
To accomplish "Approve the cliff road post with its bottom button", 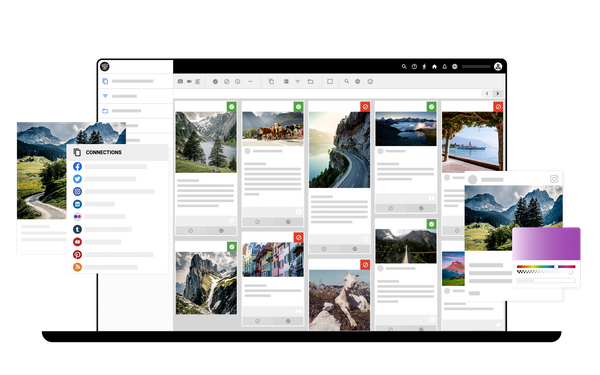I will (355, 249).
